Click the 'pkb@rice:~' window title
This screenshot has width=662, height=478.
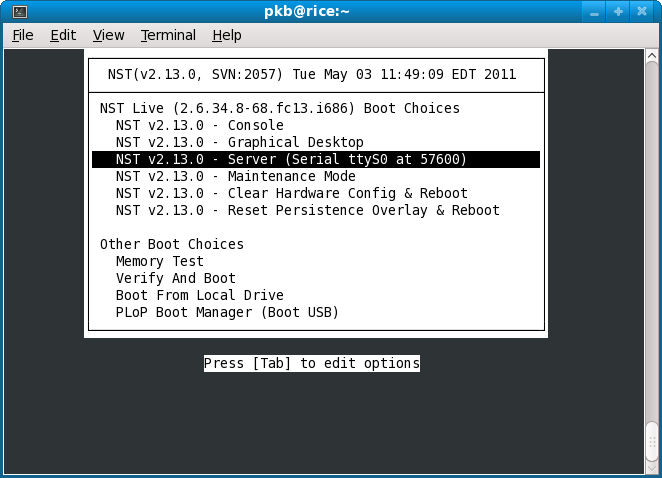point(307,11)
